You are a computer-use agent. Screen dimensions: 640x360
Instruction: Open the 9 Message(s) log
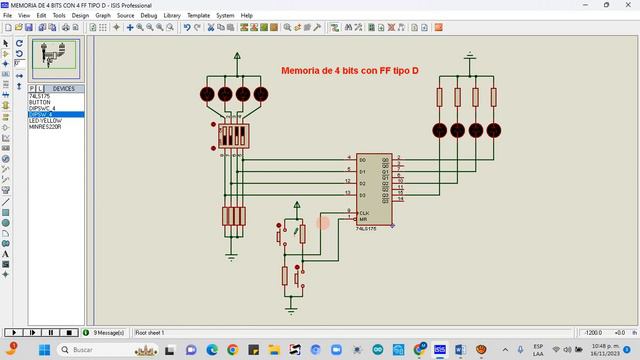105,333
